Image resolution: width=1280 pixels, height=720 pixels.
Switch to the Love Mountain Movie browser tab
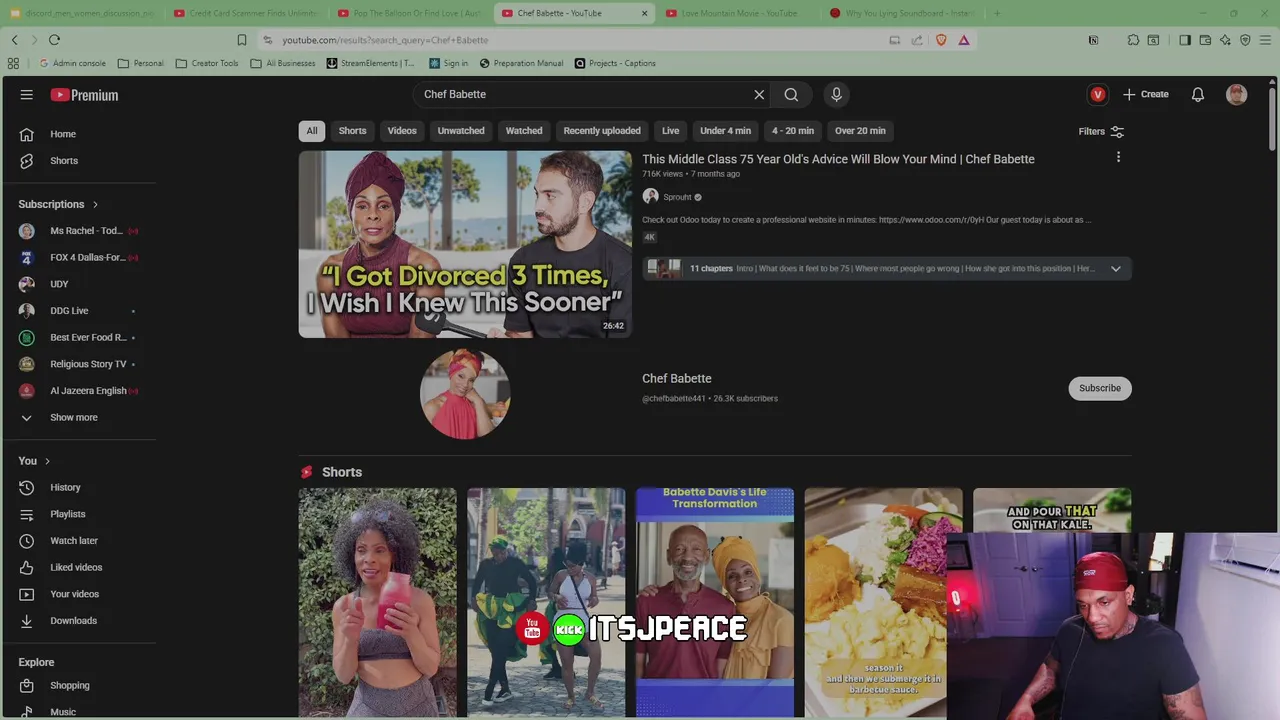[x=738, y=13]
